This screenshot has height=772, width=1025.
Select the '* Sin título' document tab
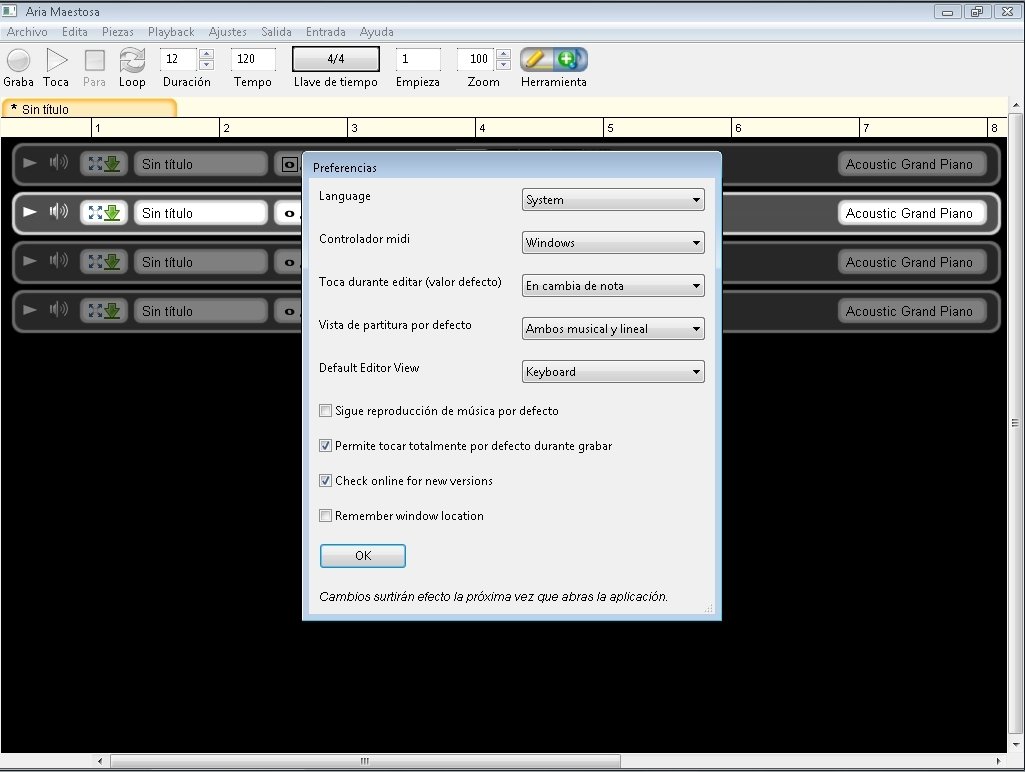[90, 109]
